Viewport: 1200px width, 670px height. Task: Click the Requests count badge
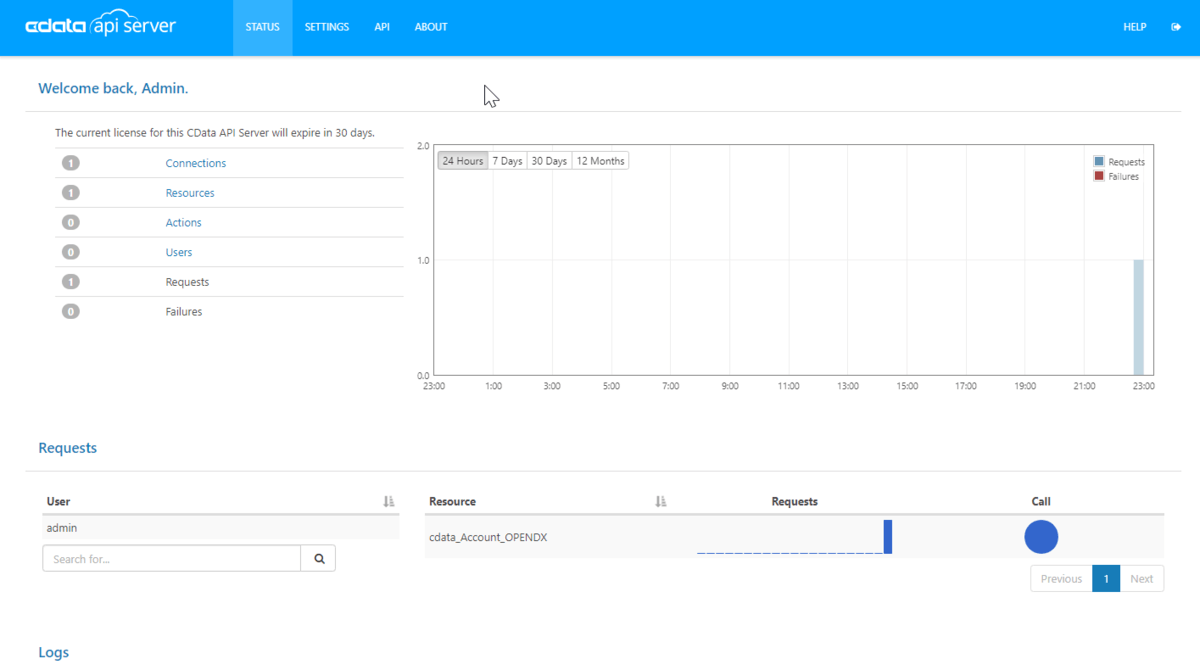[x=70, y=282]
